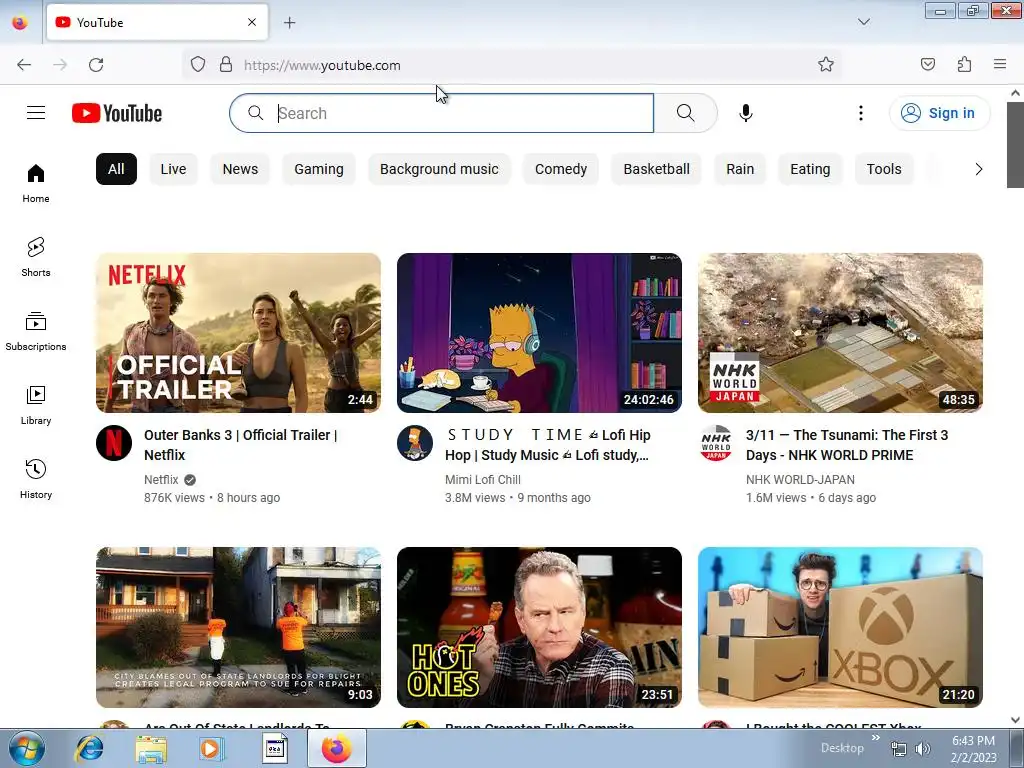Select the Eating filter chip

click(810, 169)
